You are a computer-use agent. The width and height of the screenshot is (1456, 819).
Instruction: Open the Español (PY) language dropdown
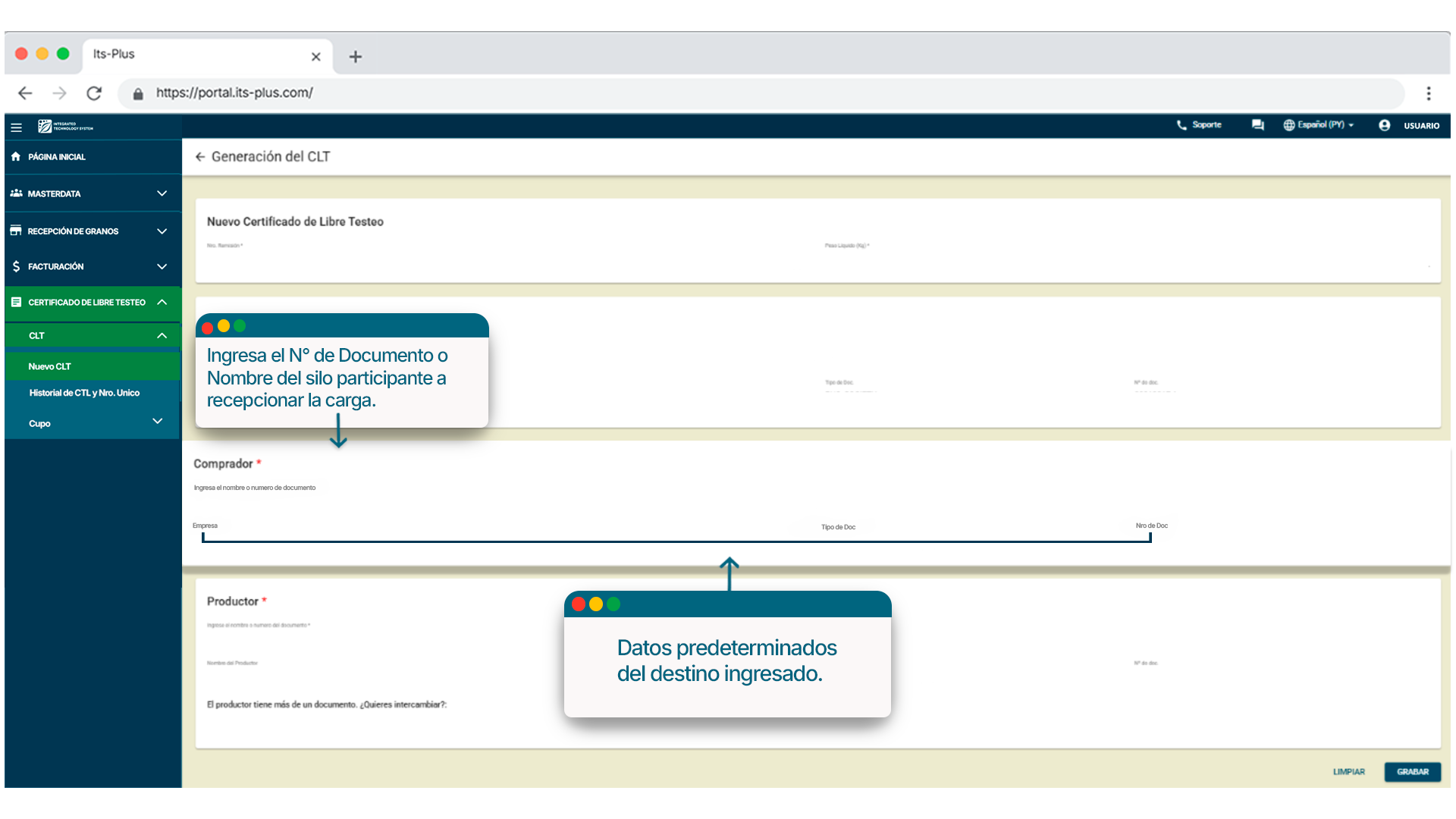(1318, 125)
